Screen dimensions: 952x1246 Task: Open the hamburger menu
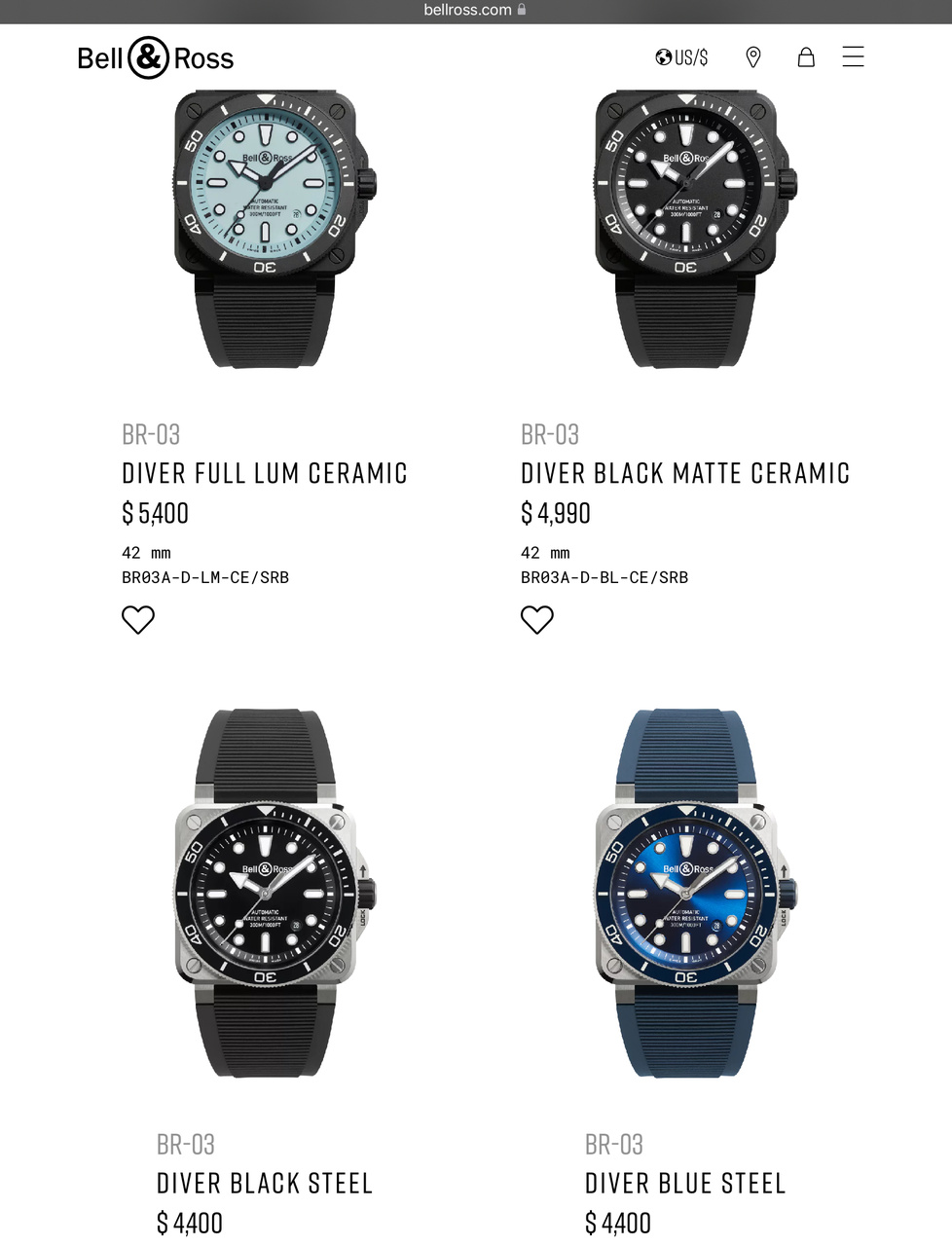(x=853, y=56)
